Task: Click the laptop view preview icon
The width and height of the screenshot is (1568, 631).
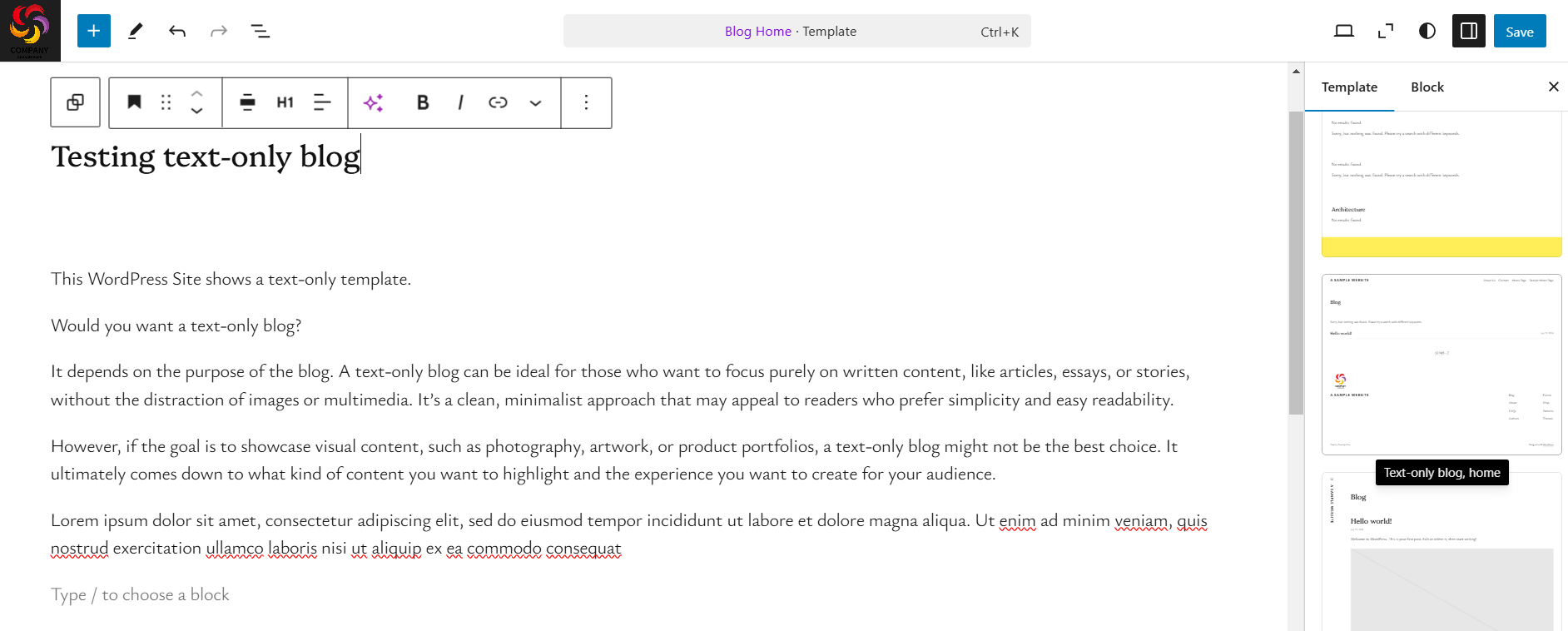Action: pyautogui.click(x=1344, y=31)
